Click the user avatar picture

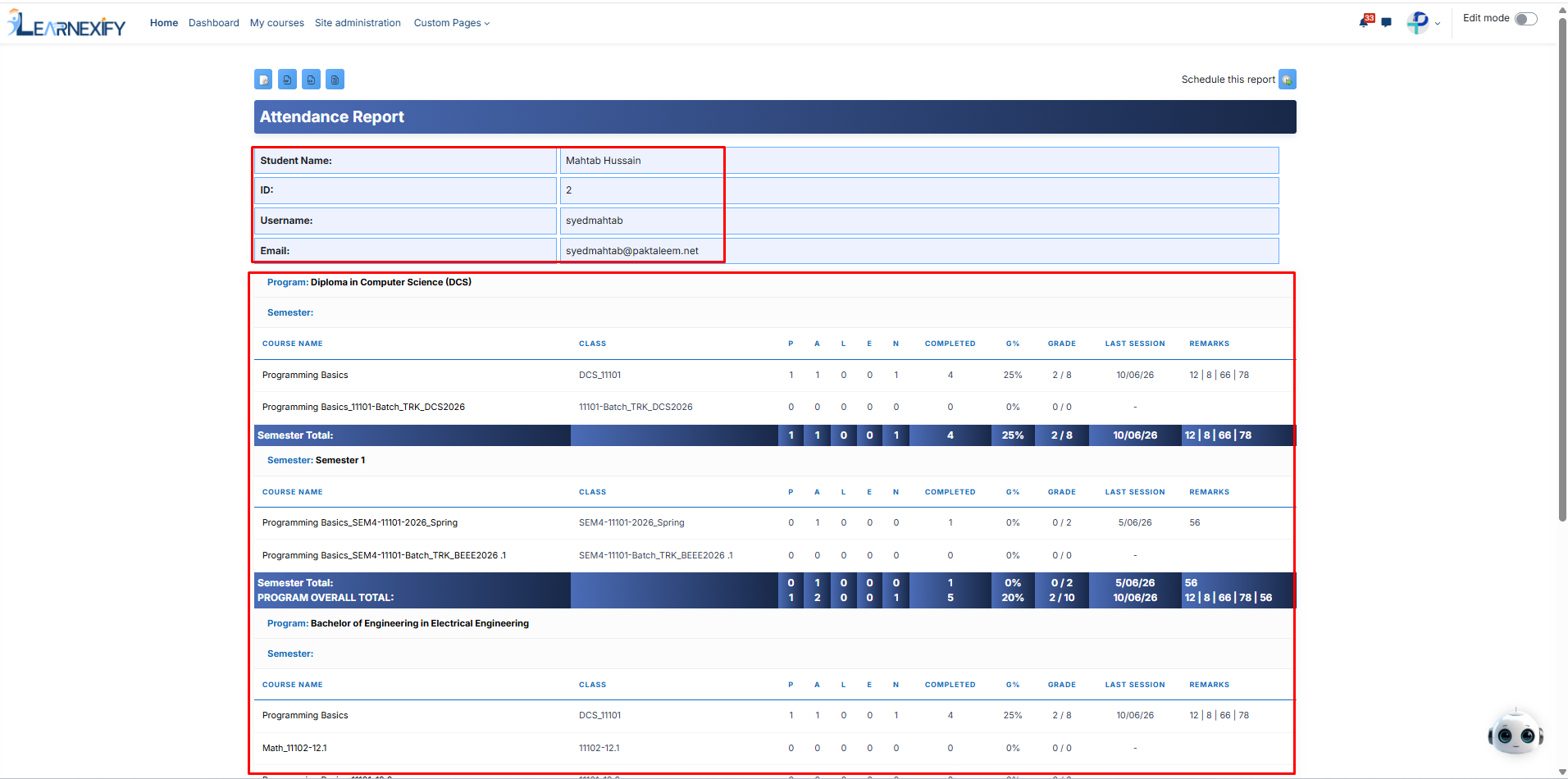[x=1418, y=23]
